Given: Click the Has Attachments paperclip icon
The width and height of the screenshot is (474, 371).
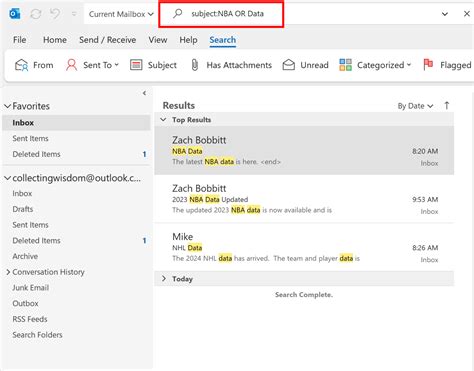Looking at the screenshot, I should coord(195,65).
